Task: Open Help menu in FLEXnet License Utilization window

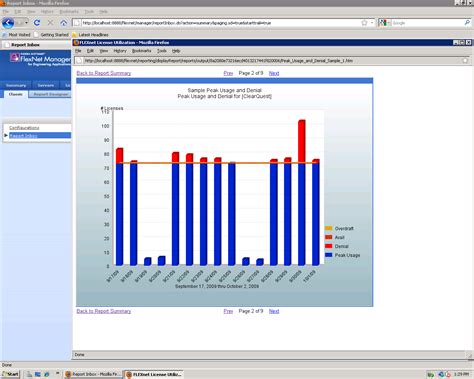Action: (x=176, y=51)
